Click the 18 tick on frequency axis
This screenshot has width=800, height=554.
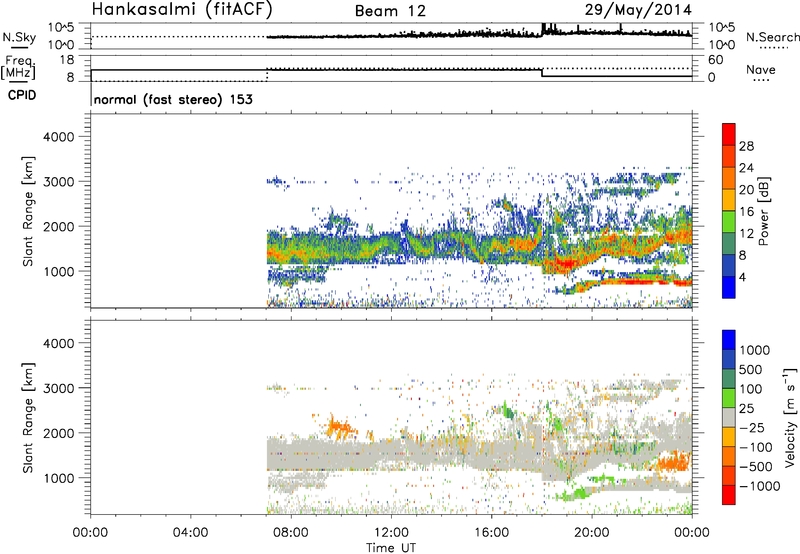point(67,59)
